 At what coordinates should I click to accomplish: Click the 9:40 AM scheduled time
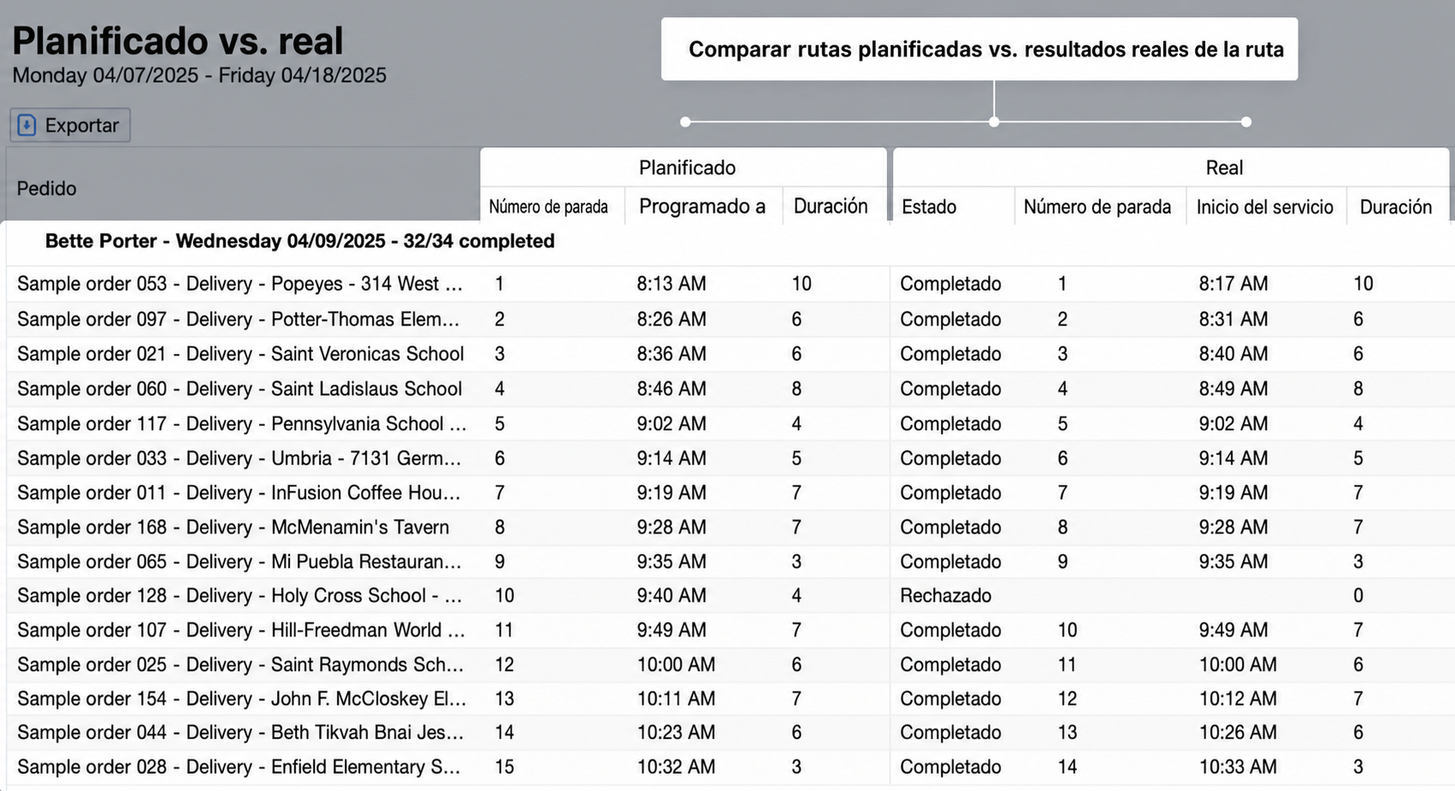click(672, 596)
